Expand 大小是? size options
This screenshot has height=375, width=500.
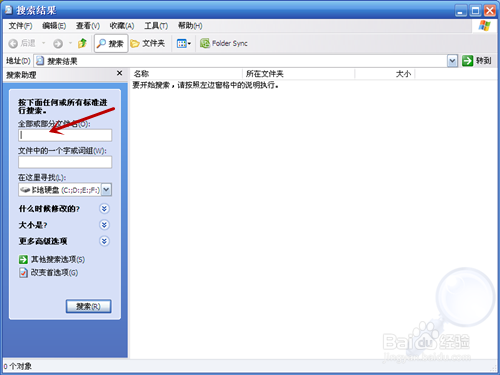(104, 225)
